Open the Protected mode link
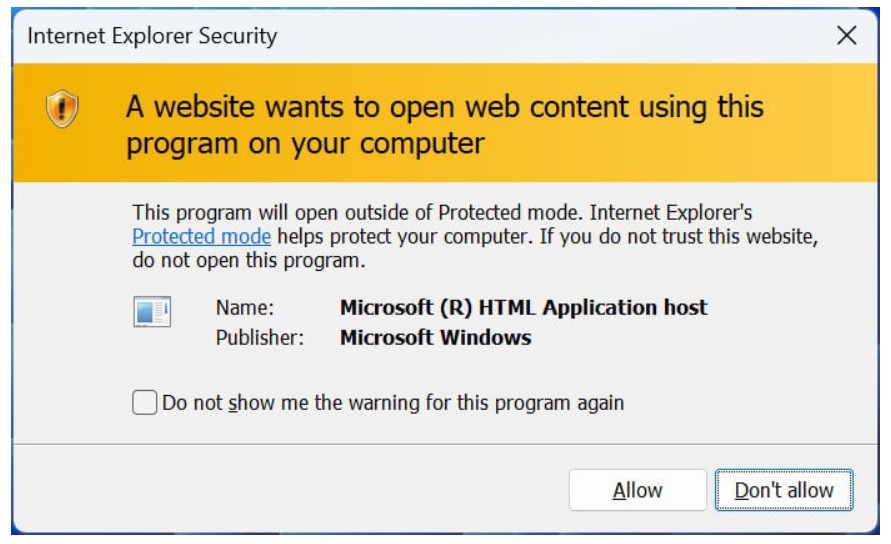The height and width of the screenshot is (544, 891). point(201,236)
